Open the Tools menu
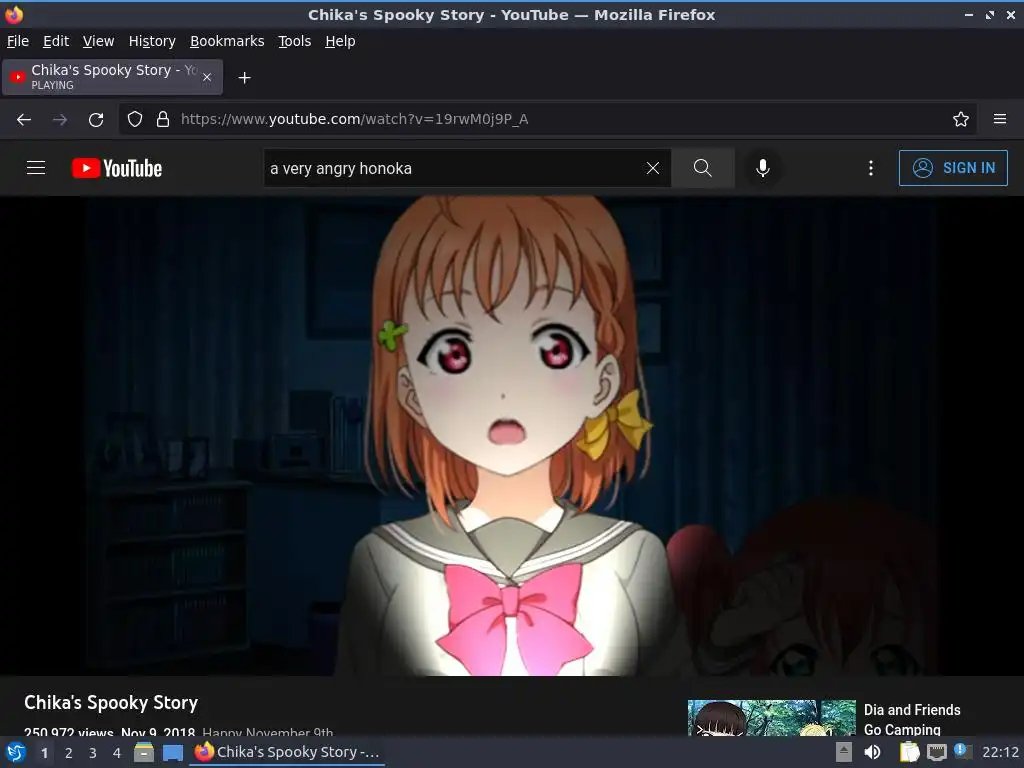 tap(295, 41)
